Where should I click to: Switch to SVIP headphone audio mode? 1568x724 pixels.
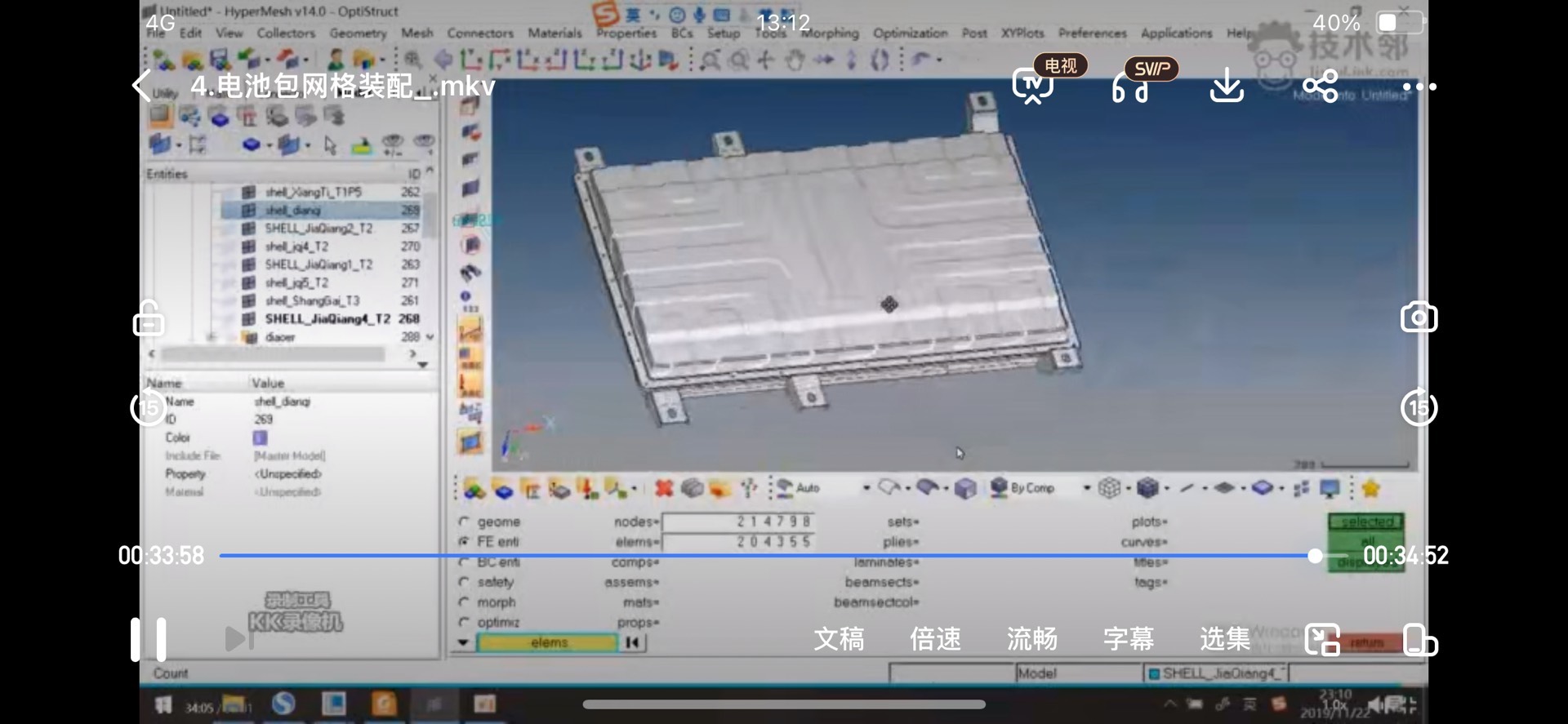tap(1130, 87)
